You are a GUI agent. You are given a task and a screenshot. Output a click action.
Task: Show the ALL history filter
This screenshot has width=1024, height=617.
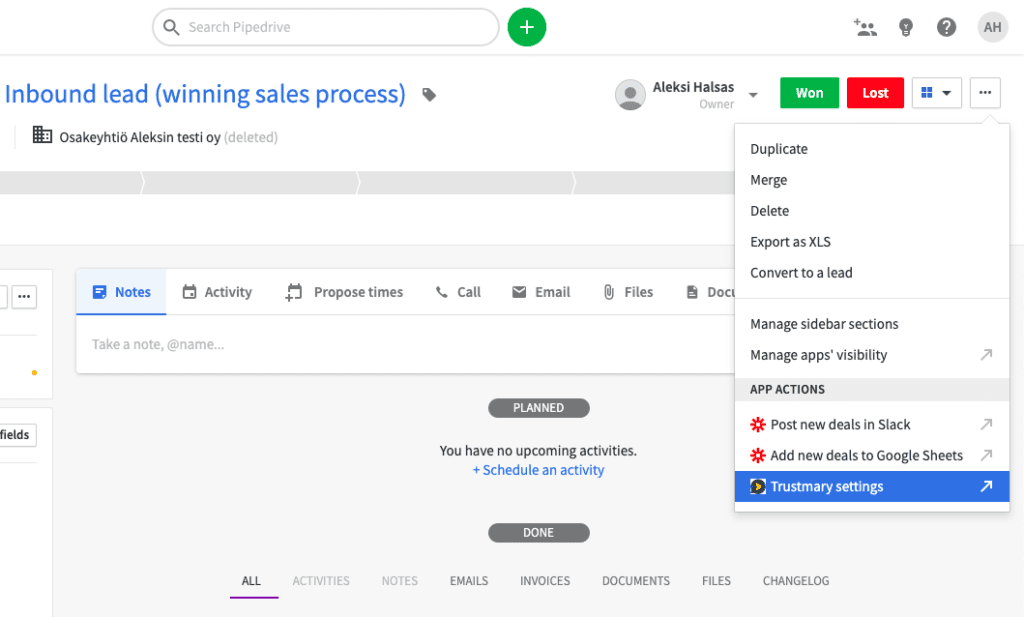click(251, 581)
